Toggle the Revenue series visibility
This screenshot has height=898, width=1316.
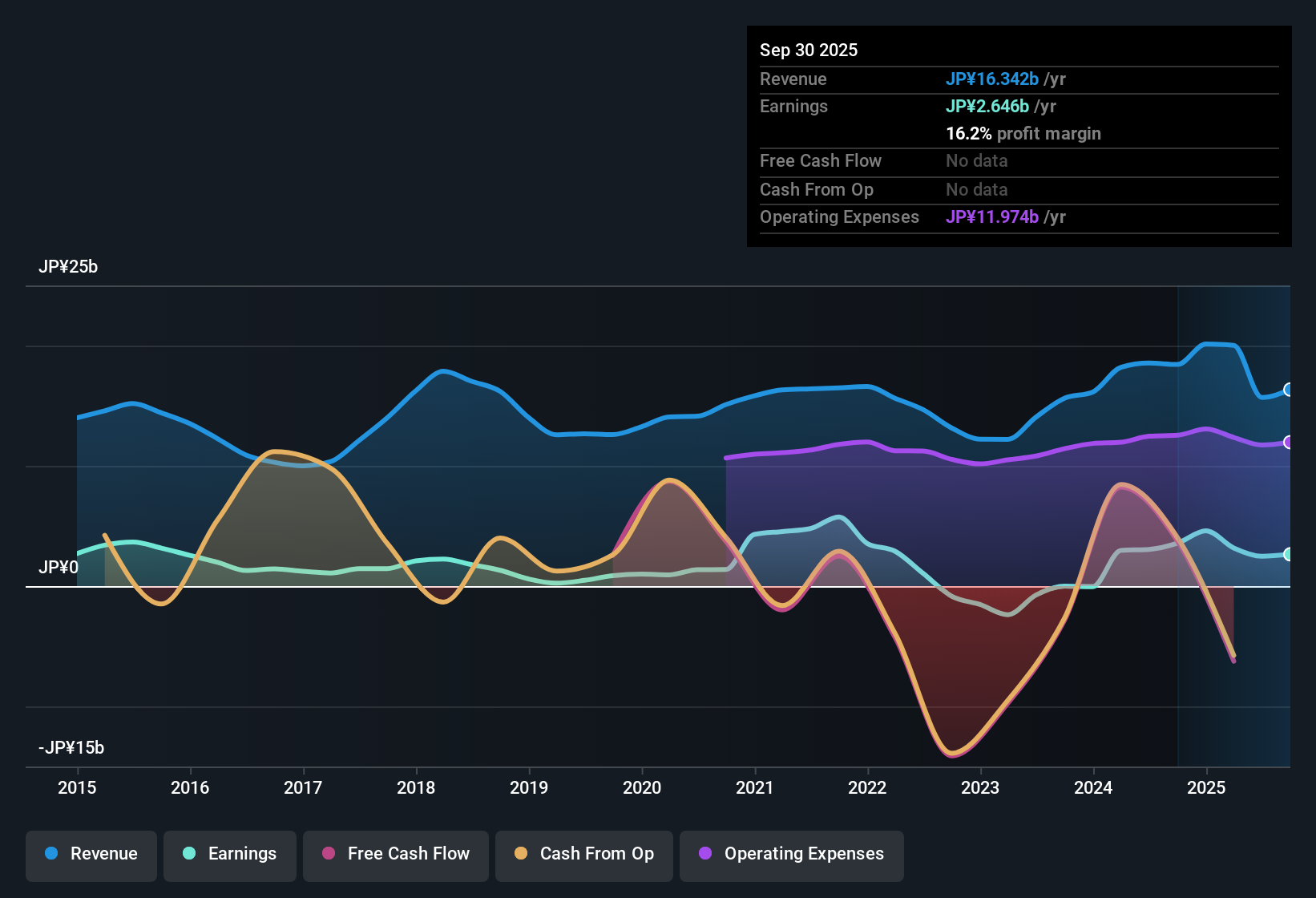pos(91,854)
